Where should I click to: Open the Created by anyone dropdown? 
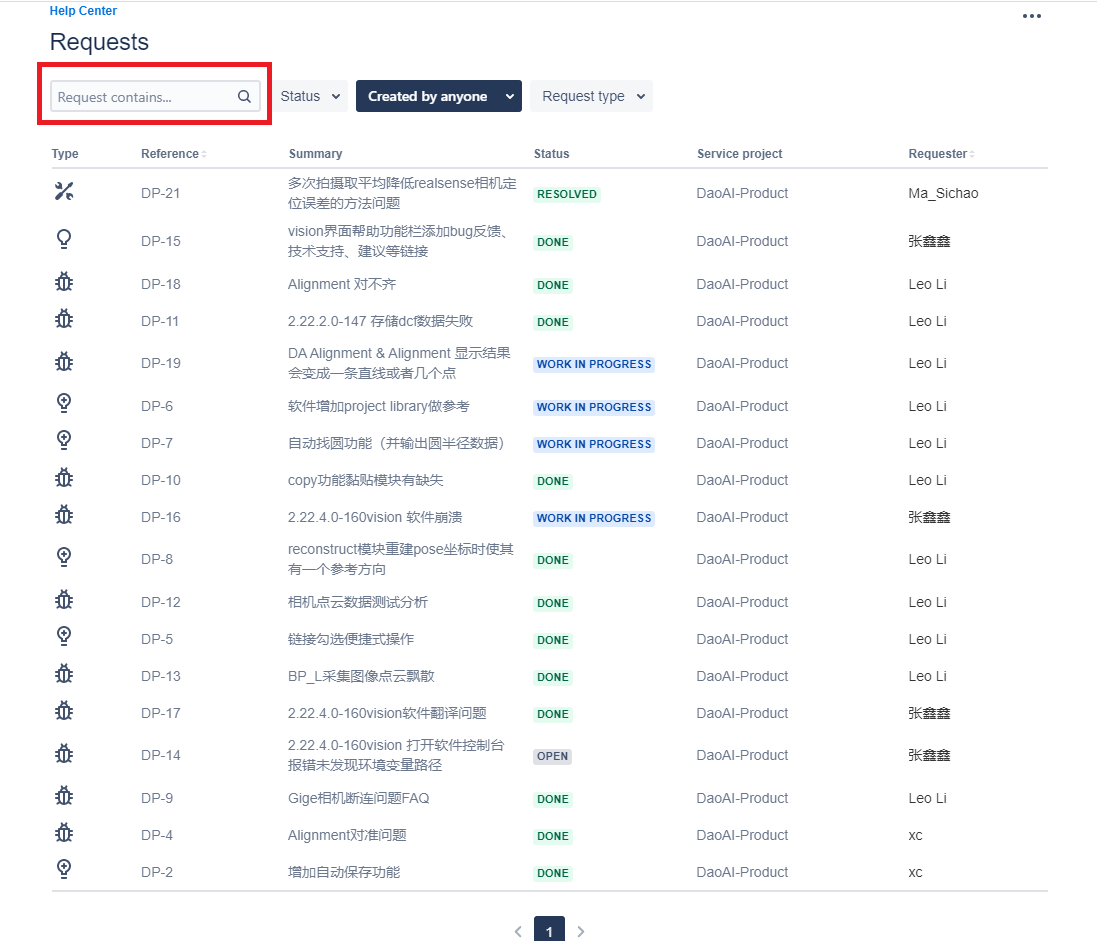pos(439,96)
